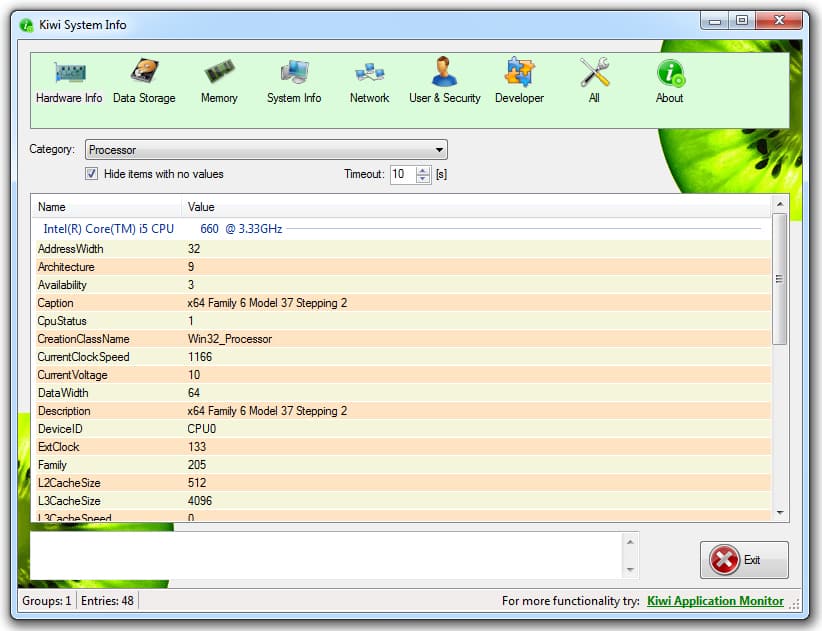
Task: Select the Description row
Action: click(x=403, y=411)
